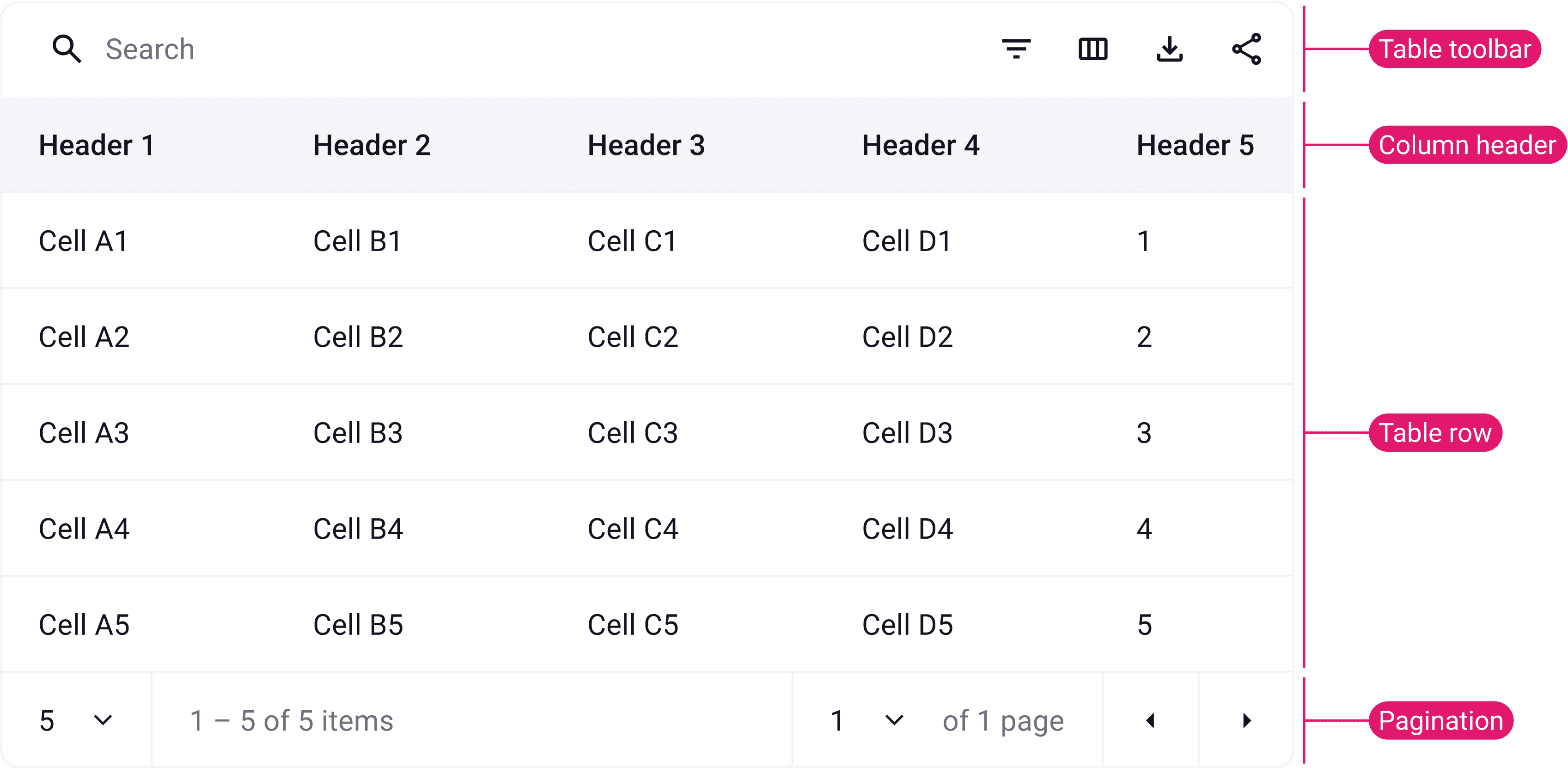Screen dimensions: 1568x768
Task: Expand the items-per-page dropdown showing 5
Action: coord(75,720)
